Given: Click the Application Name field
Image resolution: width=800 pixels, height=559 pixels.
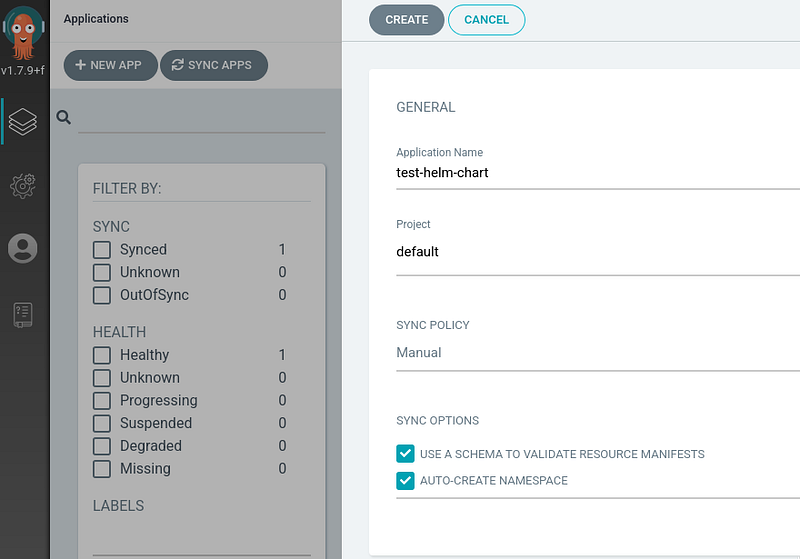Looking at the screenshot, I should [598, 173].
